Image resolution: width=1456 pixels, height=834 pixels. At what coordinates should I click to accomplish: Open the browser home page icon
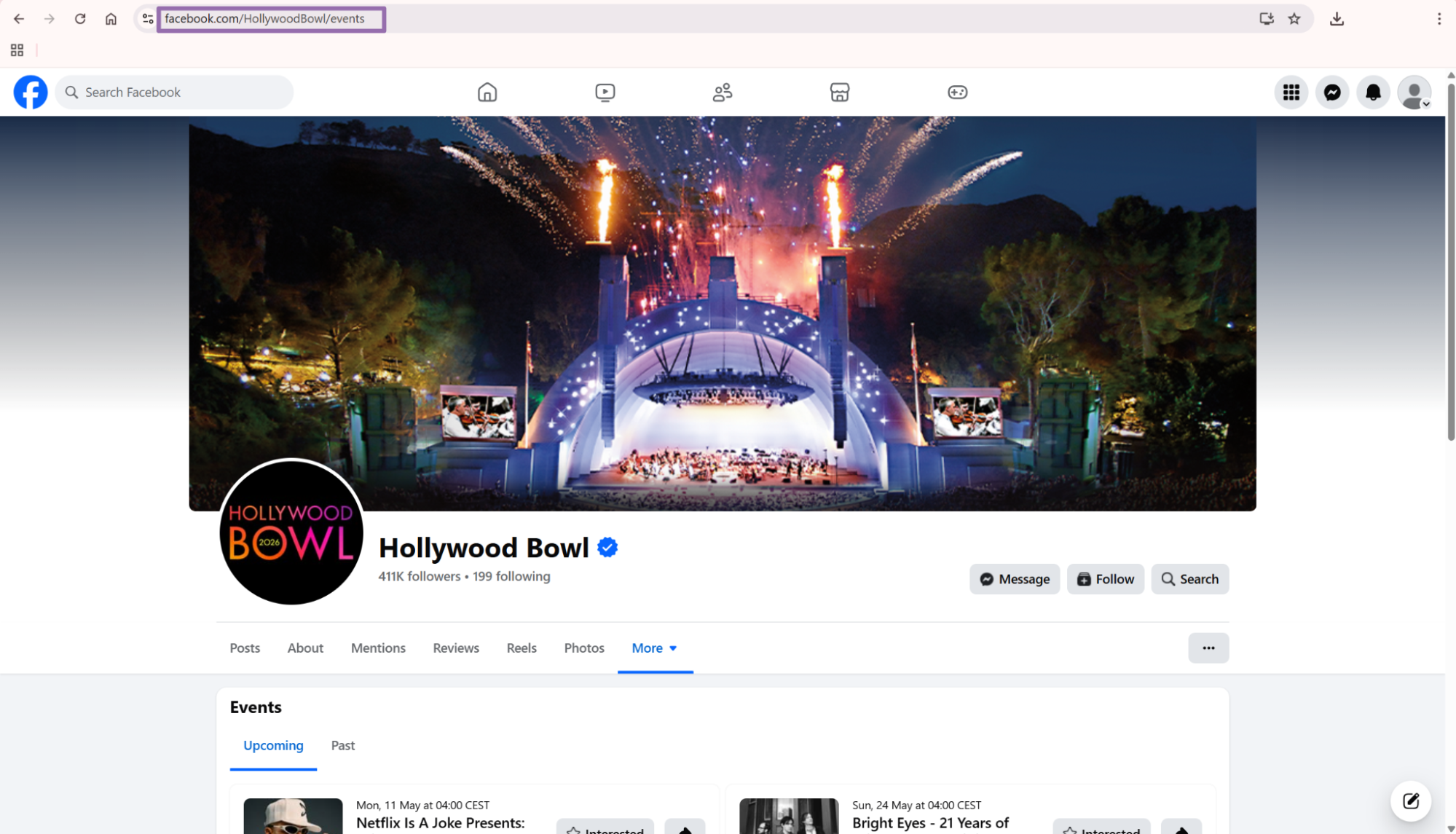[x=111, y=19]
